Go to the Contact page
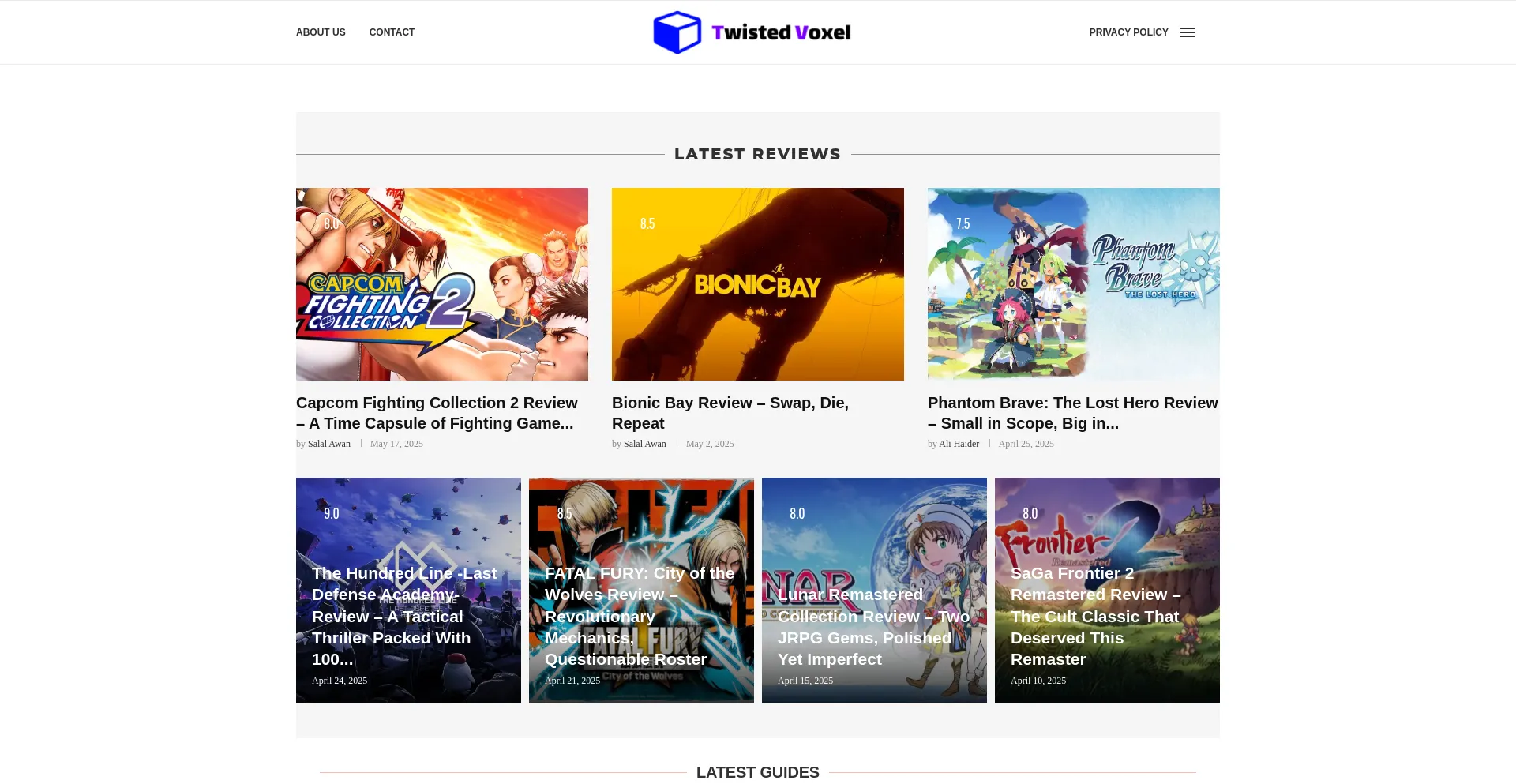 pyautogui.click(x=392, y=32)
